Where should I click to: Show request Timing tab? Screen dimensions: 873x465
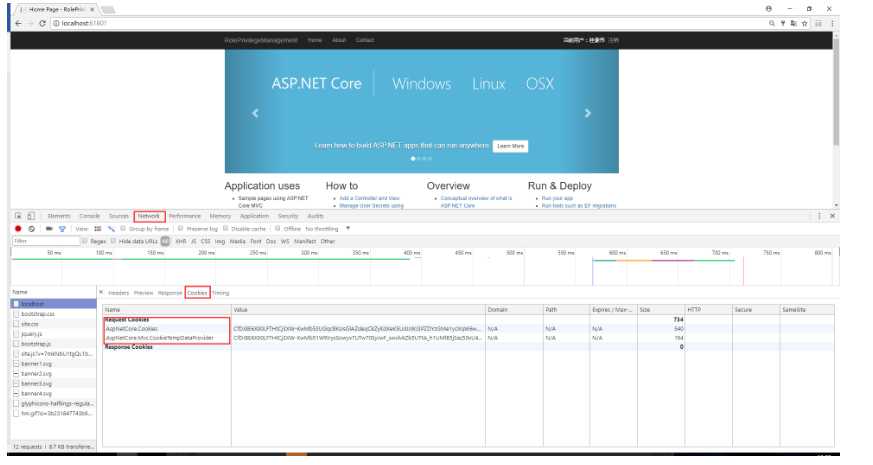point(220,293)
